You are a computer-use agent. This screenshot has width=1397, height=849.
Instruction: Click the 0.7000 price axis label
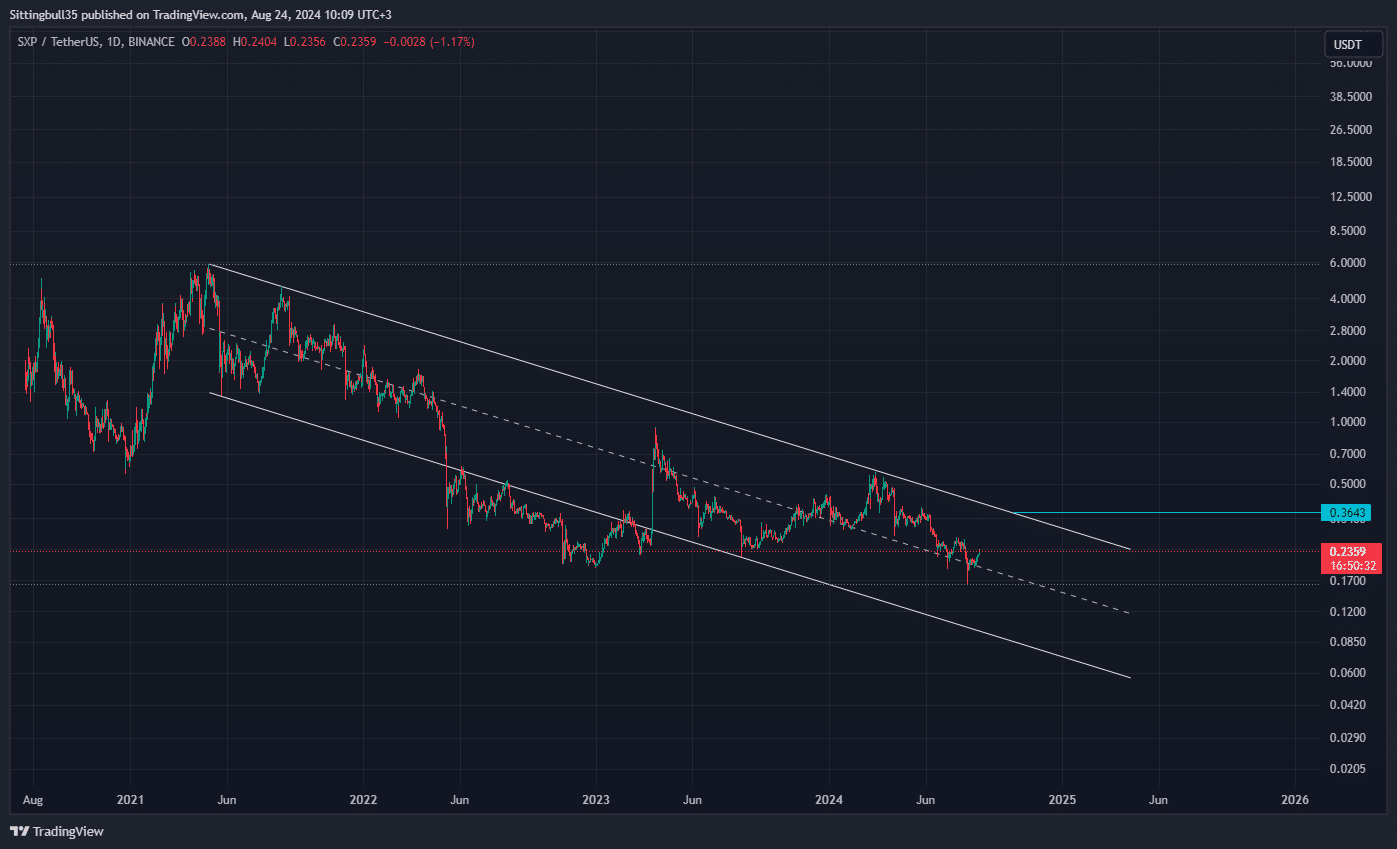[x=1349, y=454]
